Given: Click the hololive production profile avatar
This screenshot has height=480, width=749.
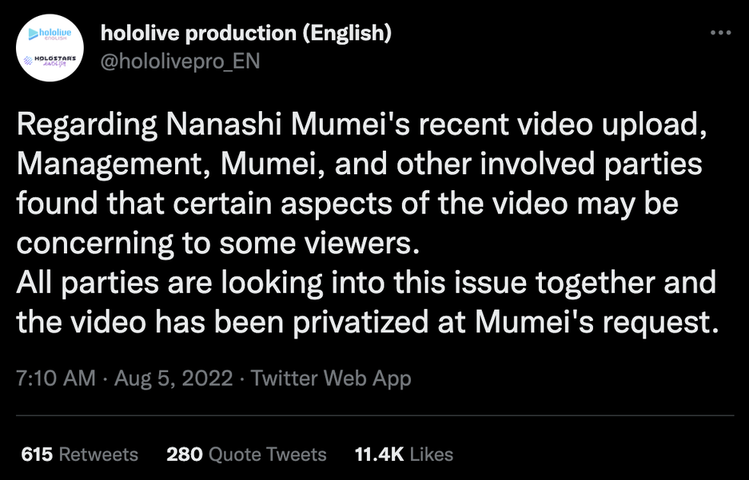Looking at the screenshot, I should [50, 47].
